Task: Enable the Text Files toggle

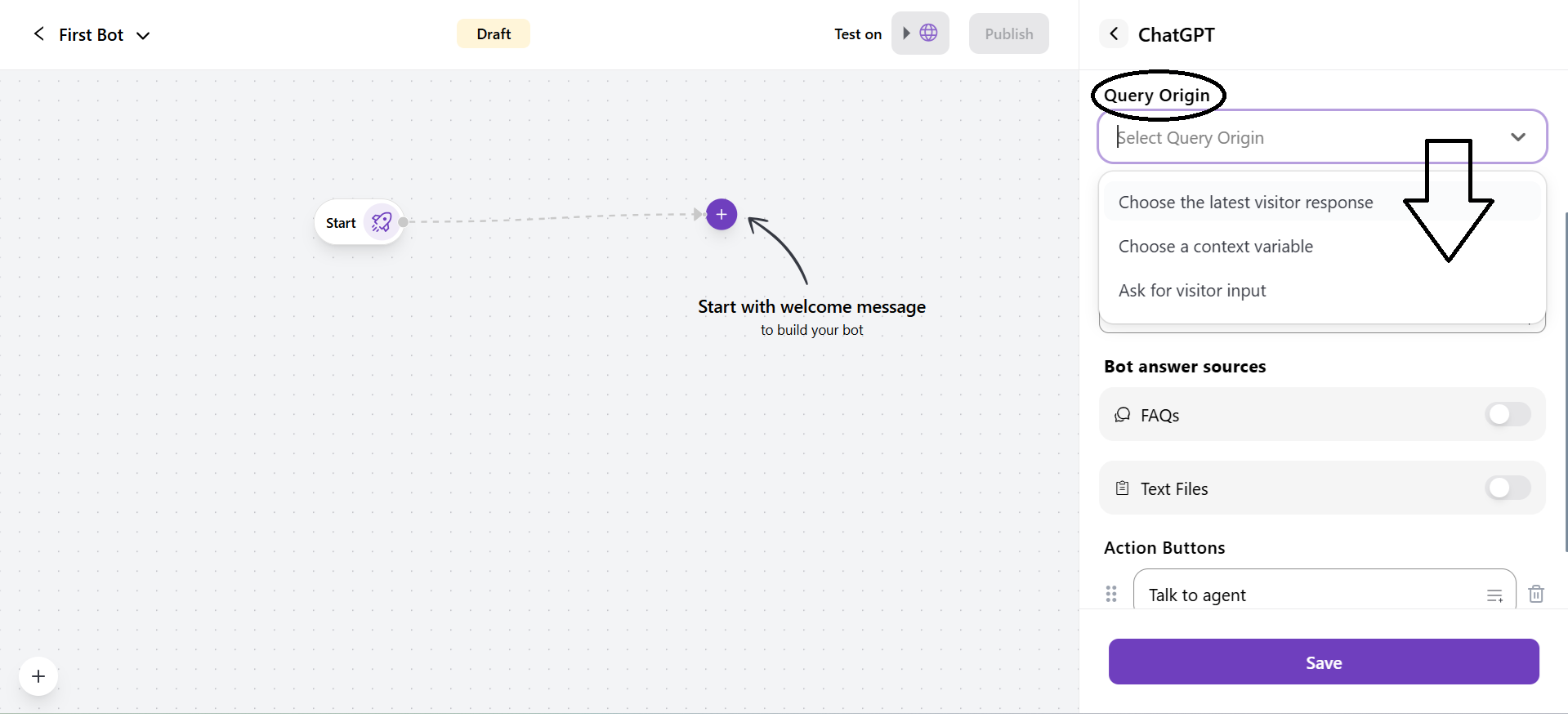Action: coord(1508,488)
